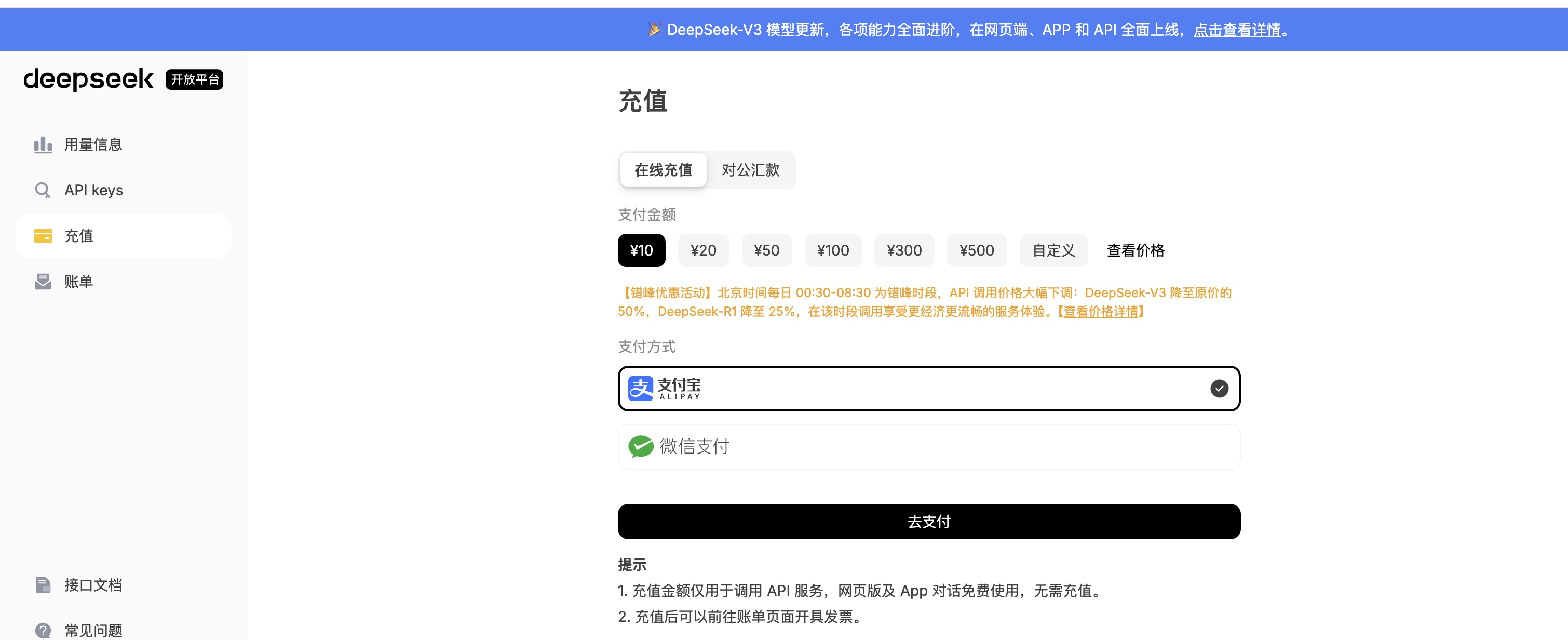Viewport: 1568px width, 640px height.
Task: Choose the 自定义 custom amount option
Action: click(x=1053, y=250)
